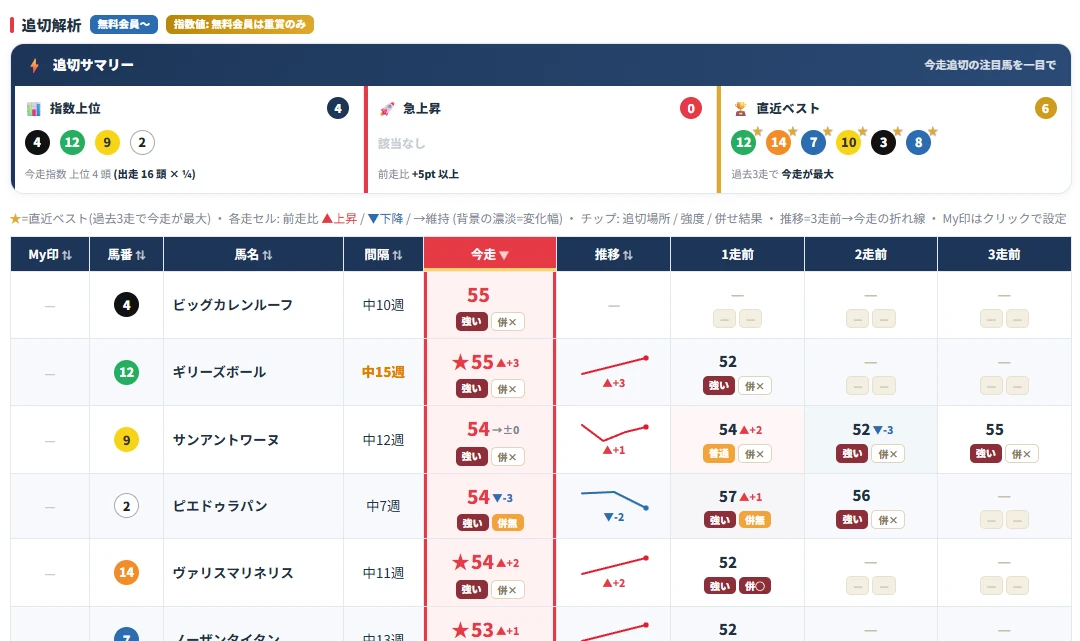Click starred badge 14 in 直近ベスト card
This screenshot has height=641, width=1080.
pos(778,143)
